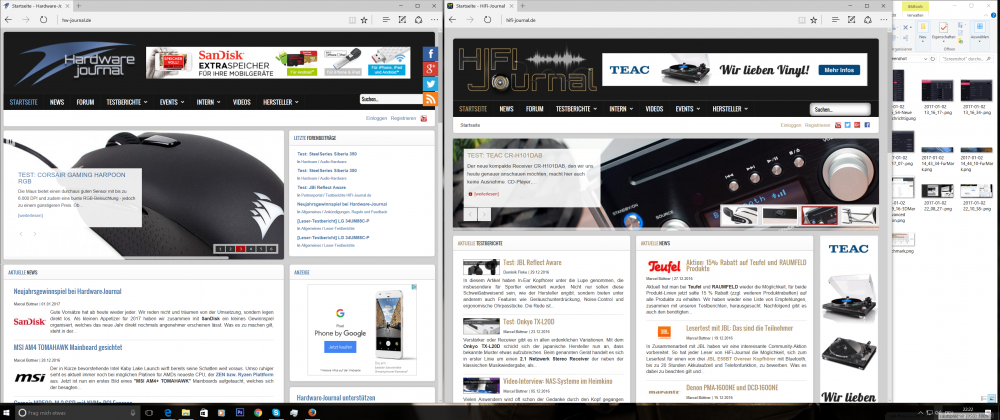Image resolution: width=1000 pixels, height=420 pixels.
Task: Open Forum menu on Hardware-Journal
Action: click(85, 102)
